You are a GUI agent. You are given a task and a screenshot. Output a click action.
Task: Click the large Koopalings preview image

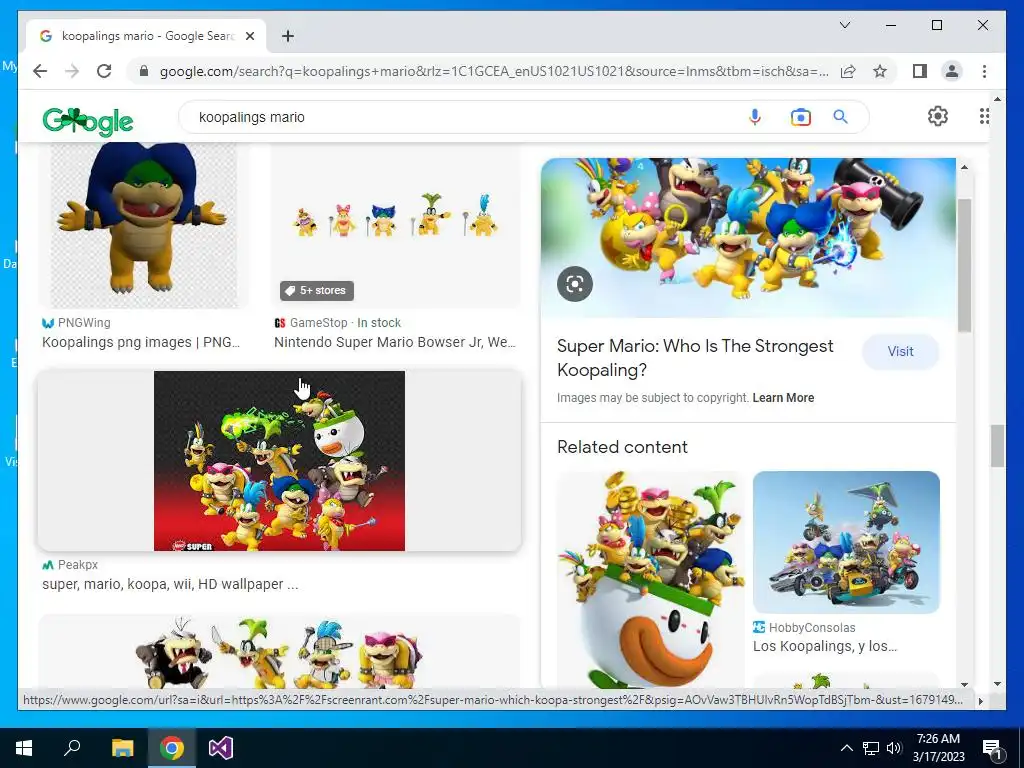pos(748,238)
